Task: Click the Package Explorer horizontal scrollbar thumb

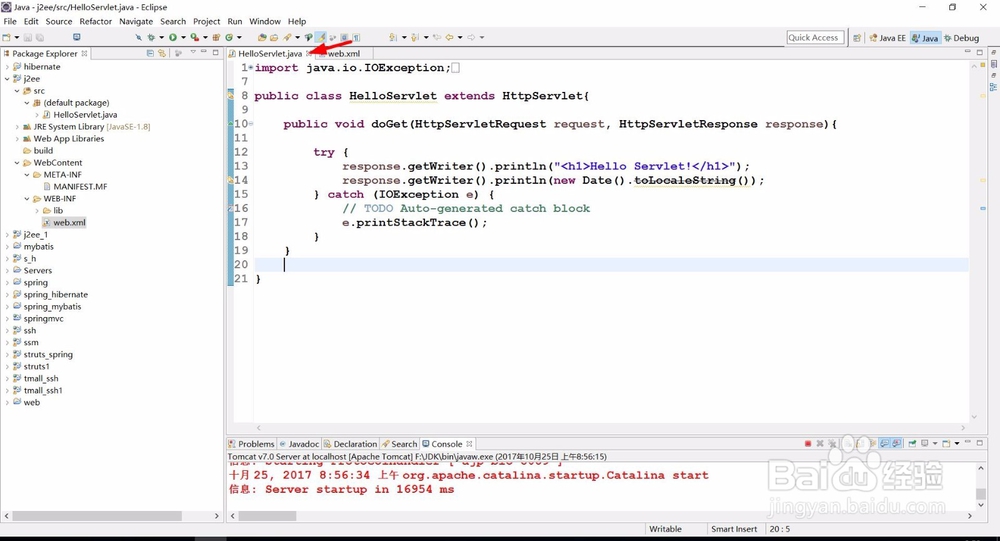Action: tap(97, 515)
